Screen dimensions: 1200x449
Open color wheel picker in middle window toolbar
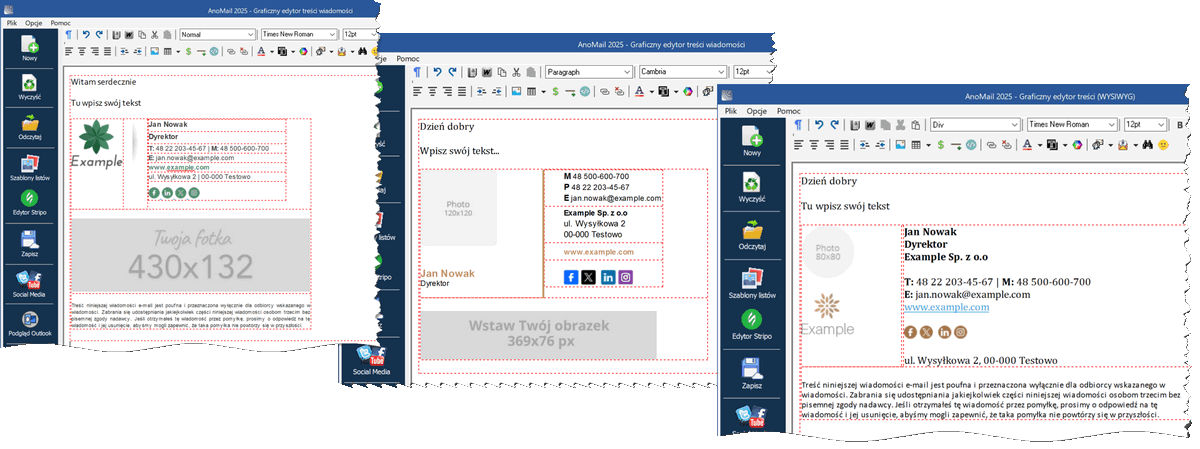(687, 91)
